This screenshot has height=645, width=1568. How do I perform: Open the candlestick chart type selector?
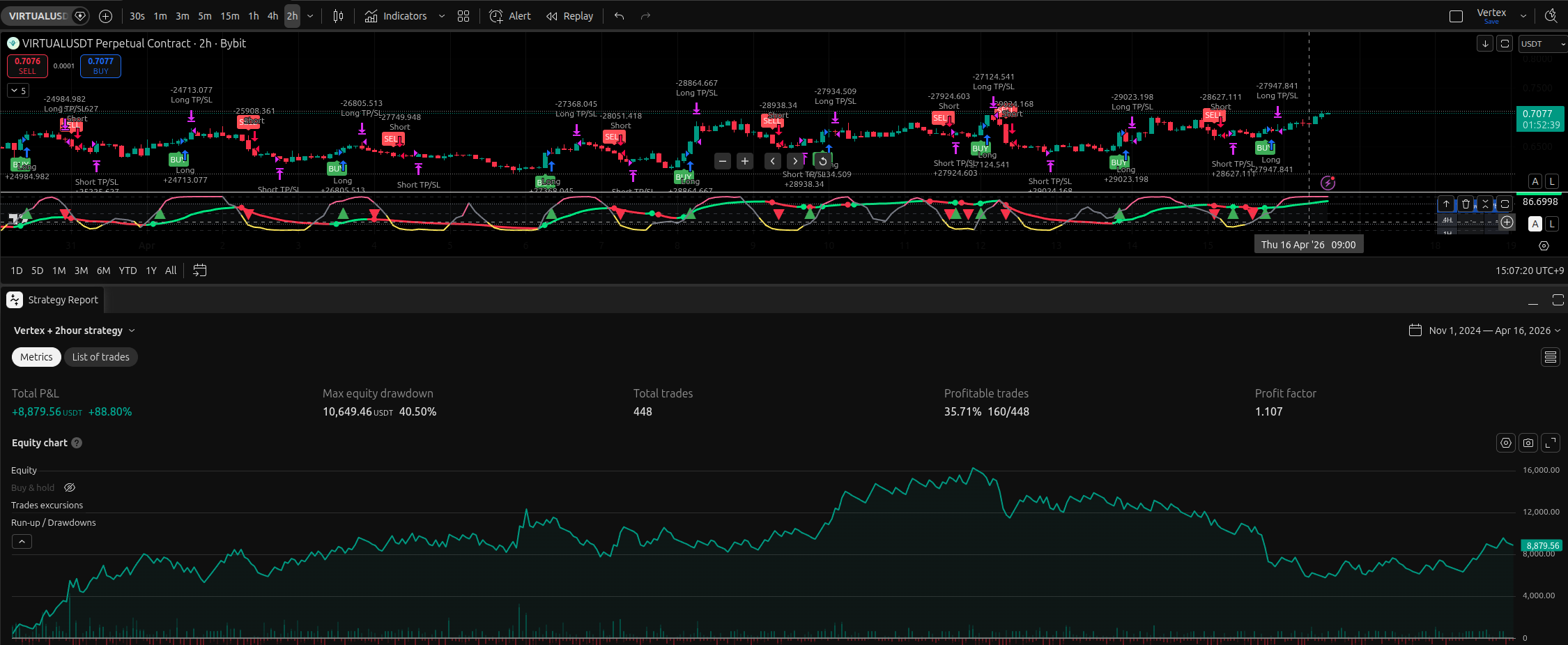coord(338,15)
